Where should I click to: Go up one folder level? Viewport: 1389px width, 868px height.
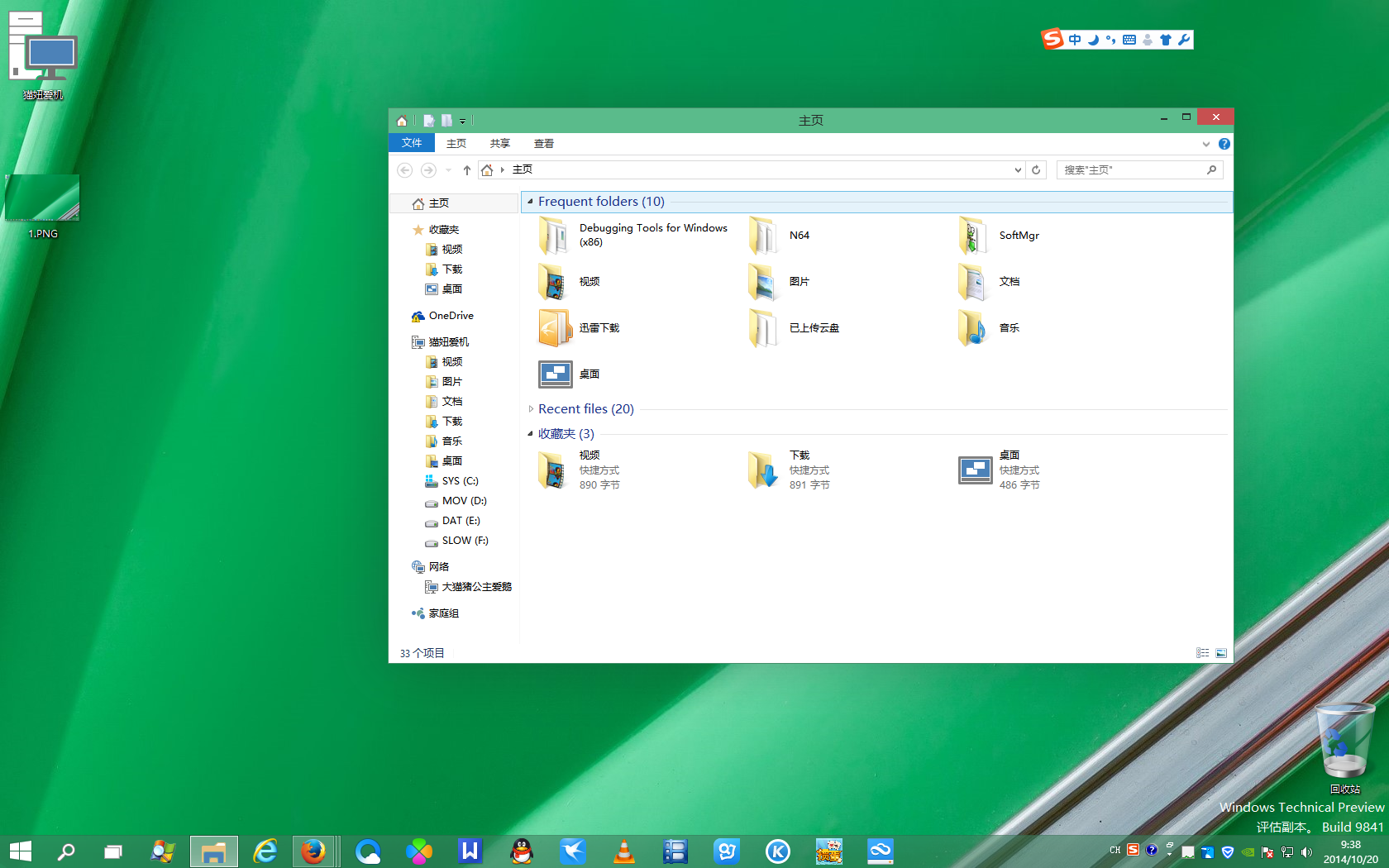(467, 169)
